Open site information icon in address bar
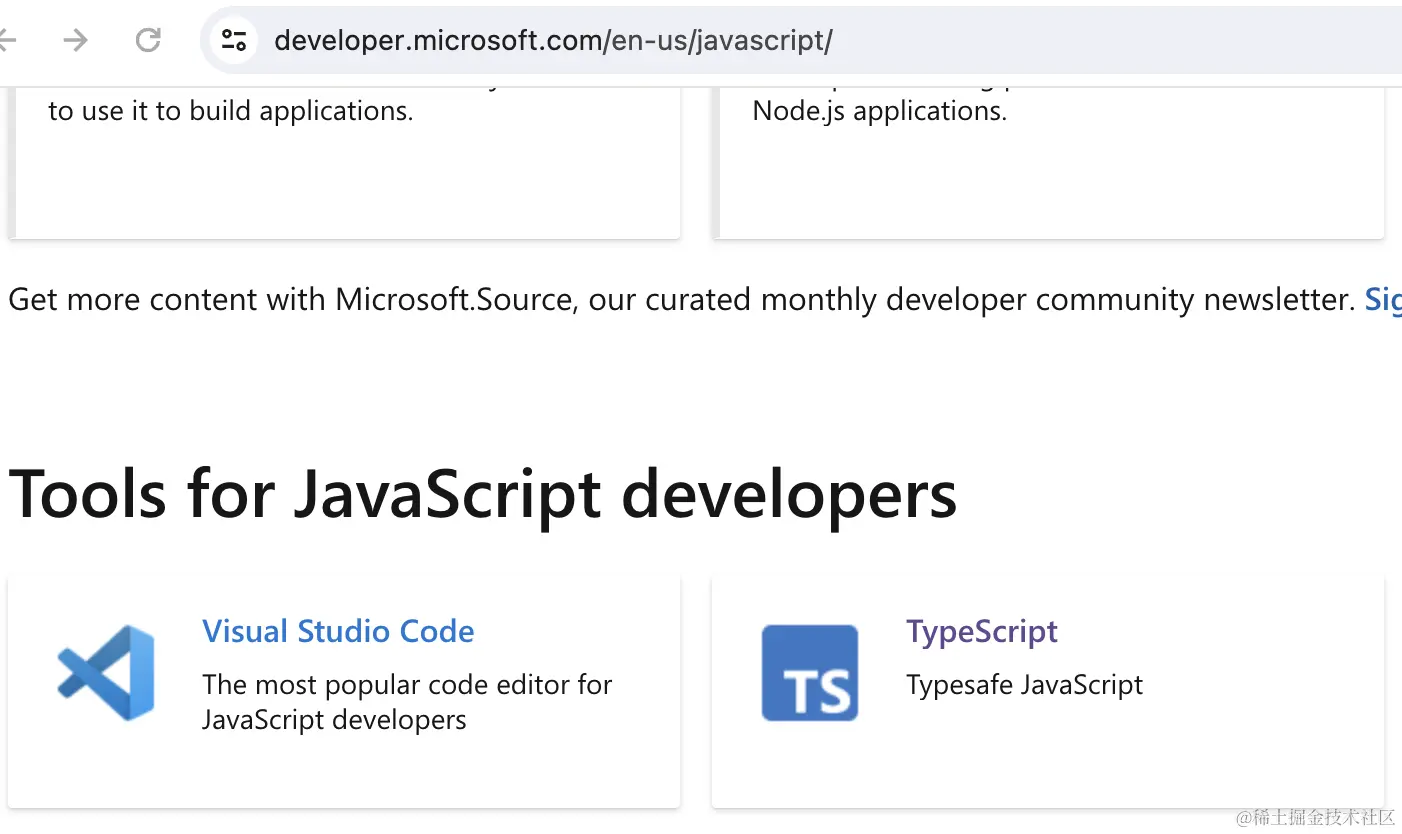This screenshot has width=1402, height=834. (234, 40)
